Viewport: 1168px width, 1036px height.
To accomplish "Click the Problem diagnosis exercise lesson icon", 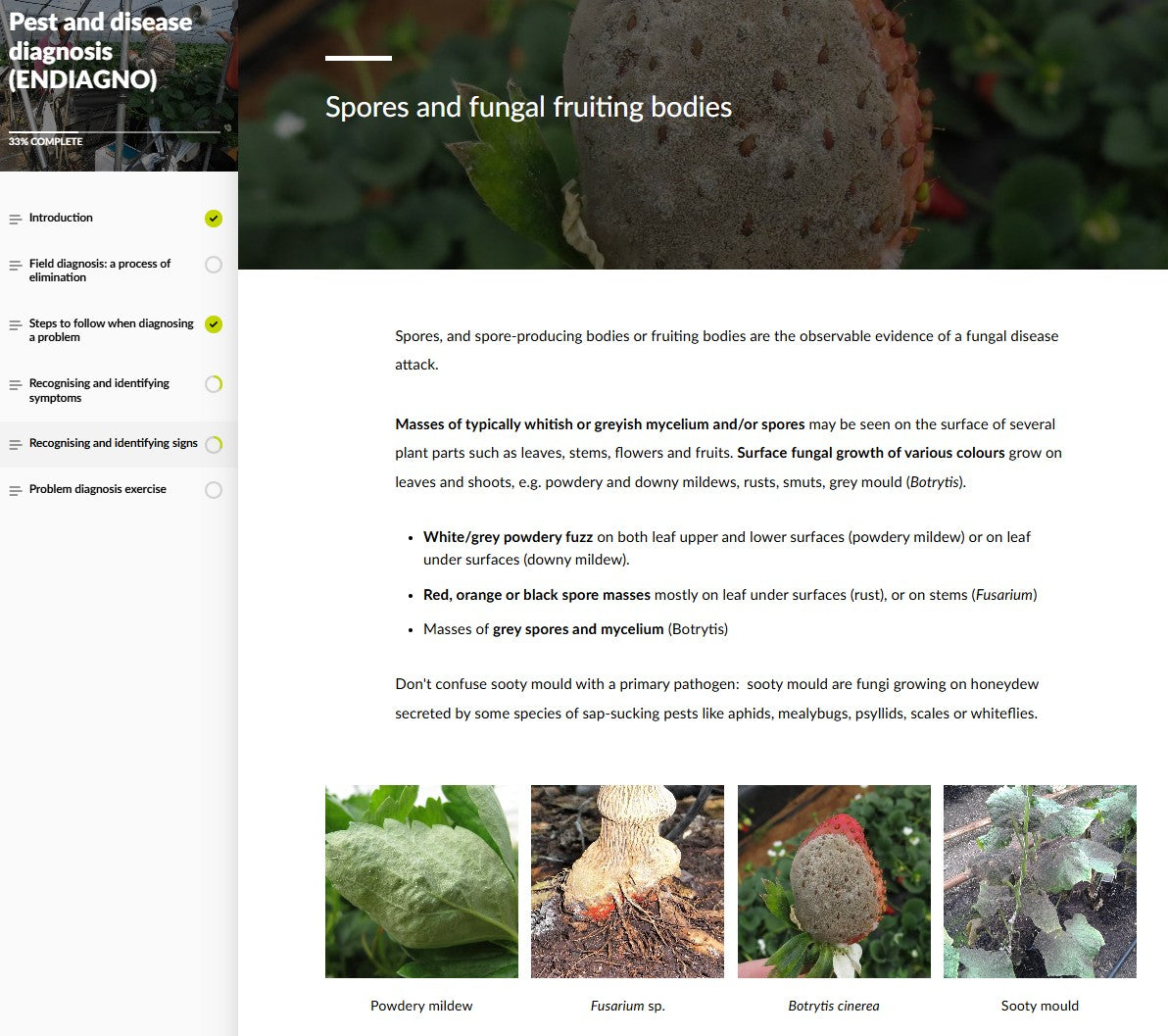I will click(15, 489).
